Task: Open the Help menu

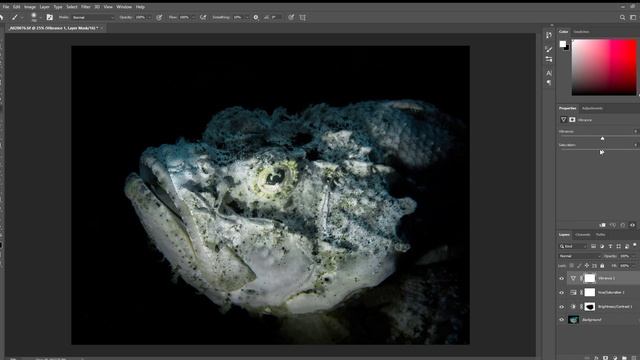Action: pos(140,7)
